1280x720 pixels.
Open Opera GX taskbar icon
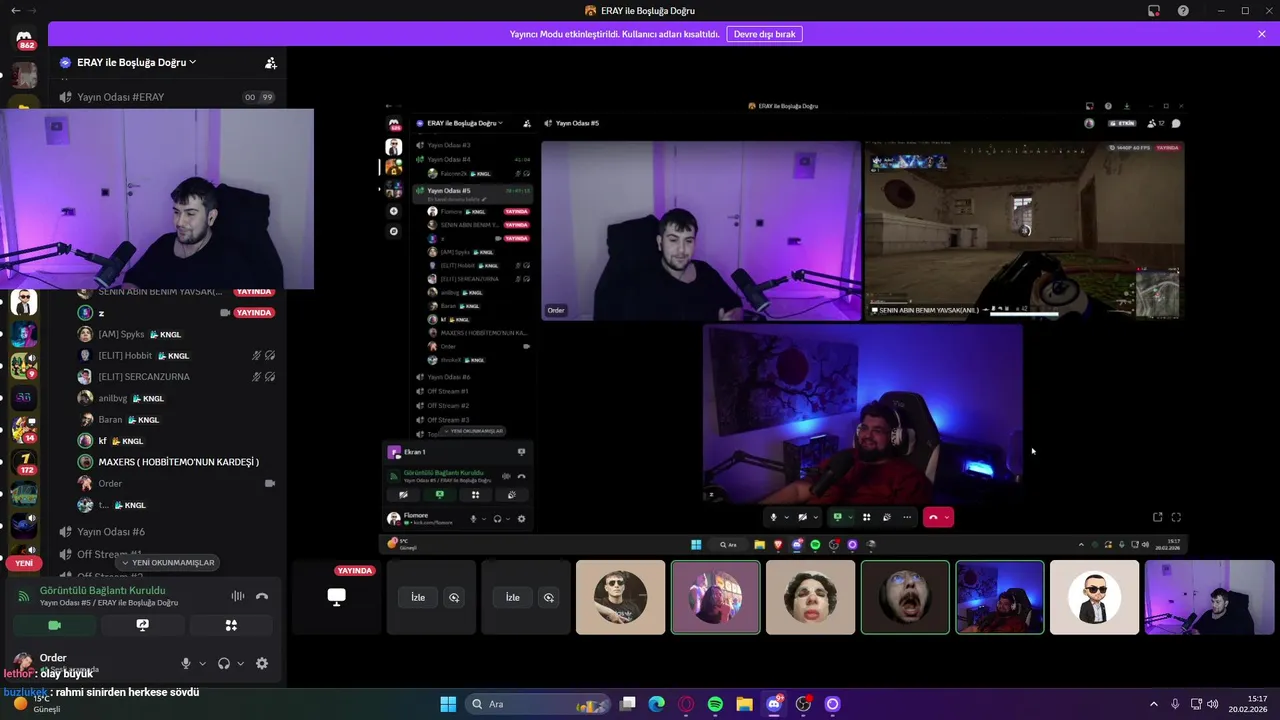(x=686, y=704)
